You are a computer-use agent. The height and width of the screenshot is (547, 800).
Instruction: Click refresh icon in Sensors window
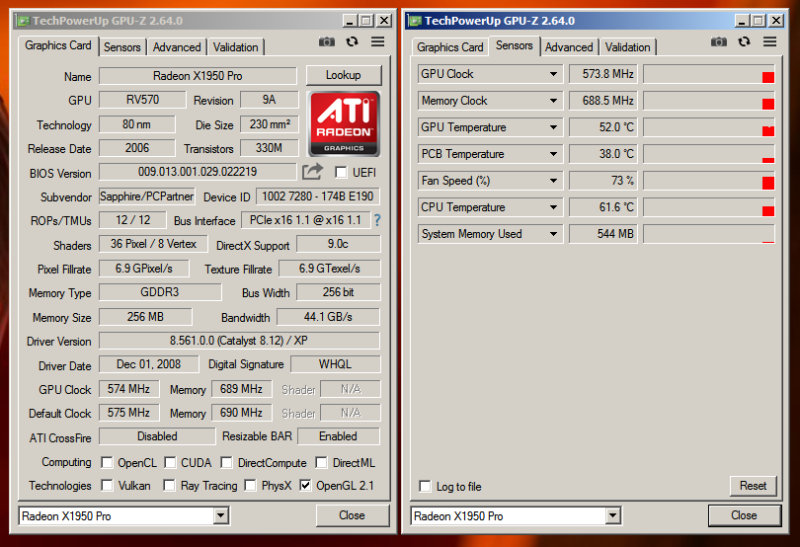tap(744, 42)
